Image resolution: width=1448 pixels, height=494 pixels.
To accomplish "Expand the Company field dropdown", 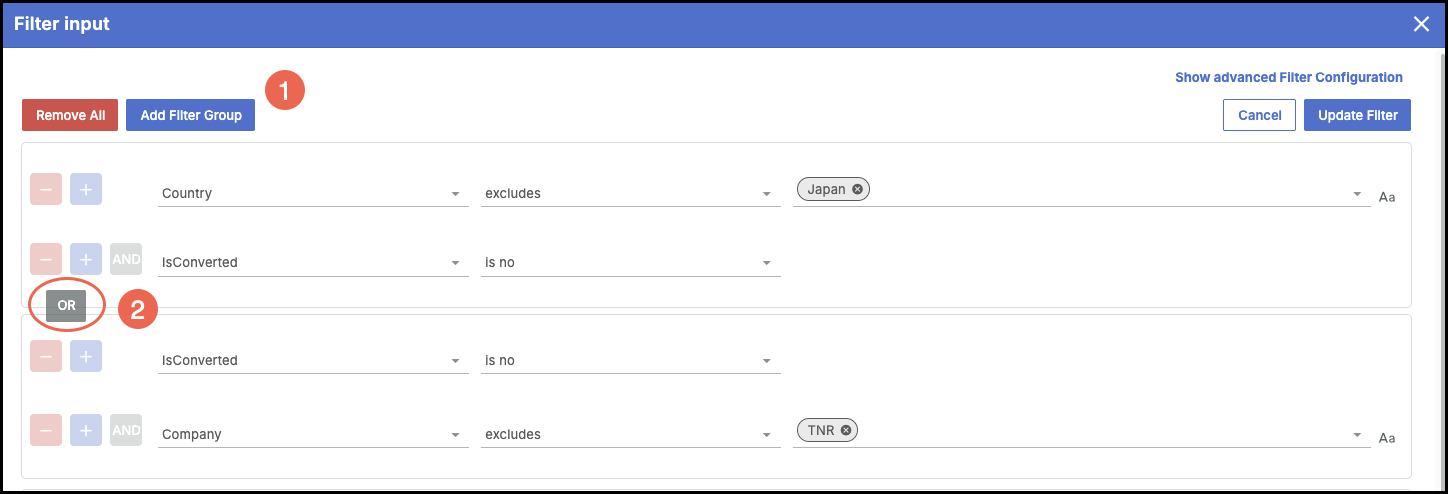I will [x=313, y=434].
